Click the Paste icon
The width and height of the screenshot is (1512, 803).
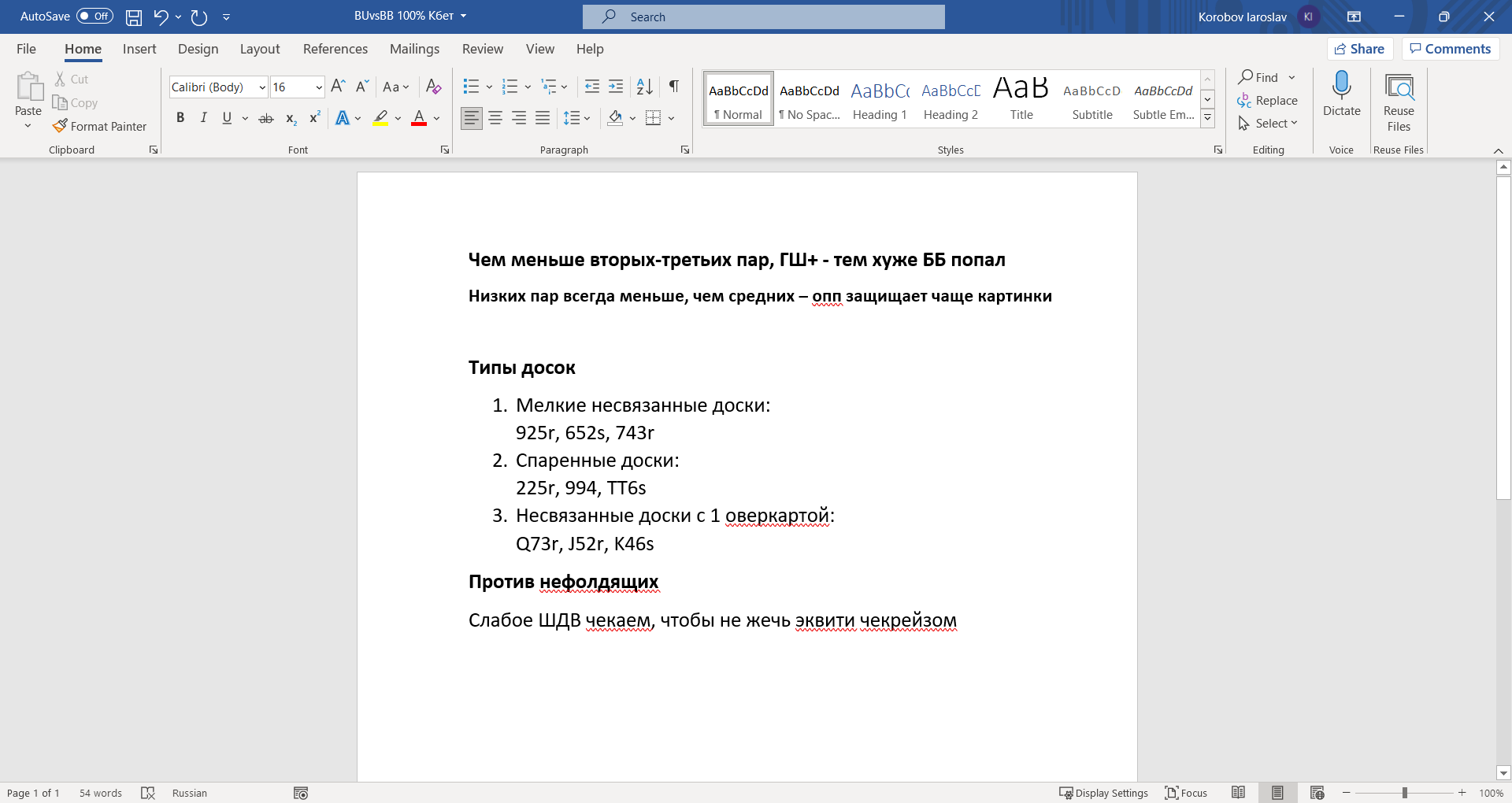pyautogui.click(x=28, y=87)
